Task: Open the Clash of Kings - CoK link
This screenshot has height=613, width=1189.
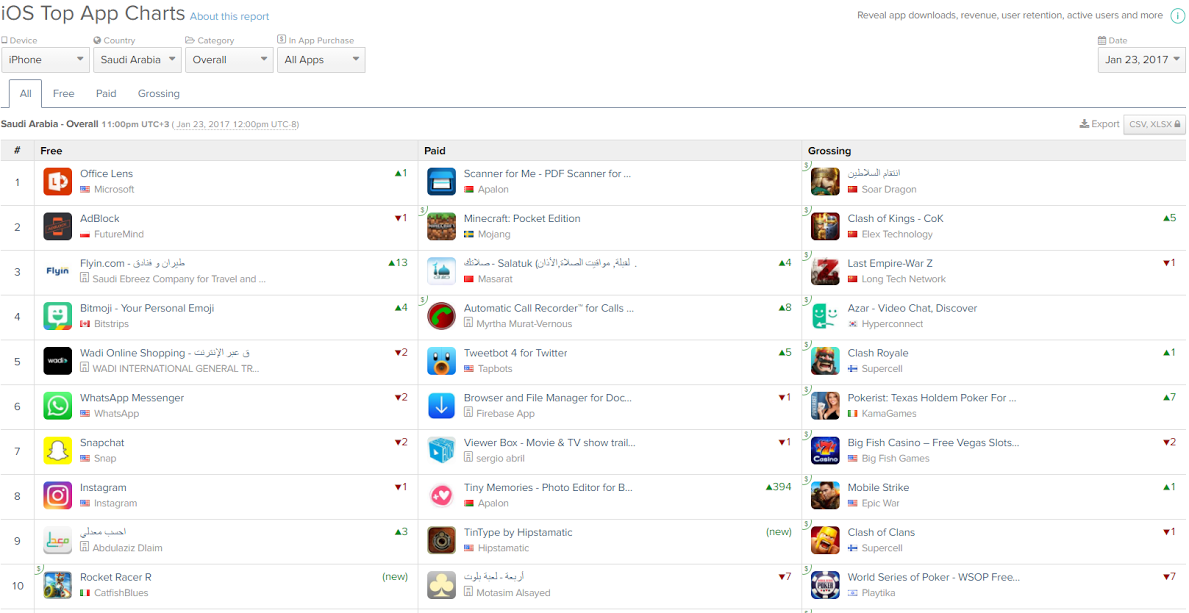Action: (x=895, y=219)
